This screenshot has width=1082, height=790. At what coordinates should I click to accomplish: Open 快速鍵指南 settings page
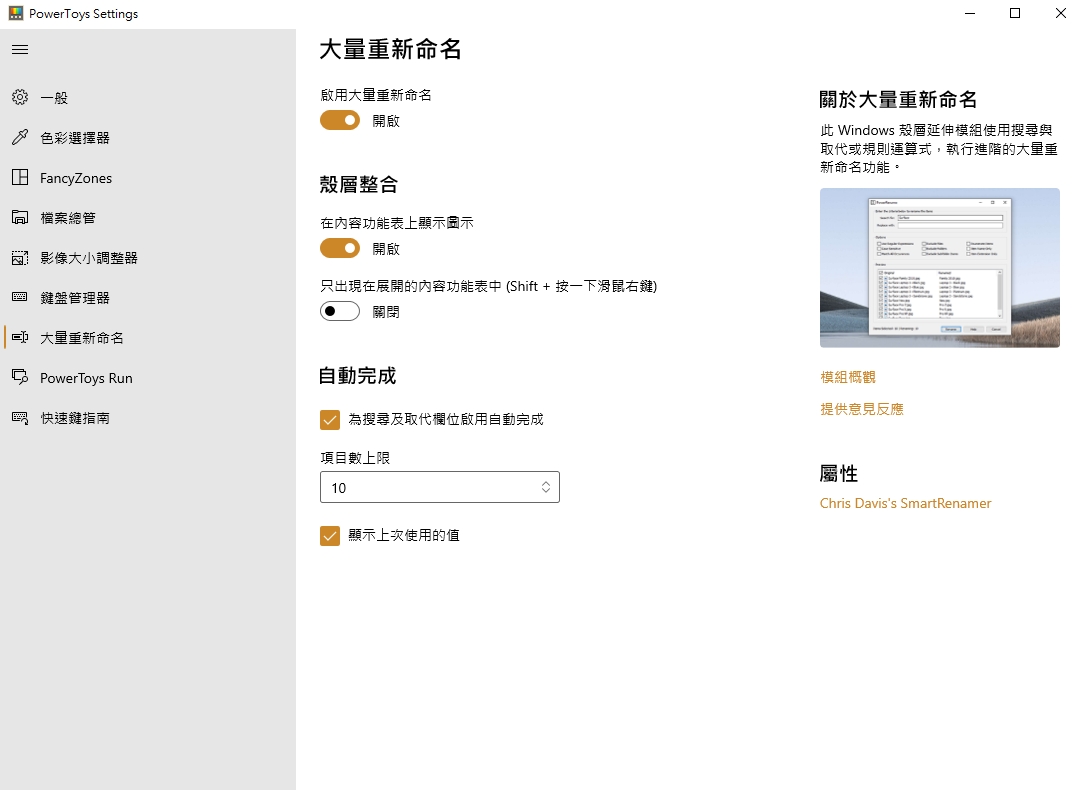(148, 417)
